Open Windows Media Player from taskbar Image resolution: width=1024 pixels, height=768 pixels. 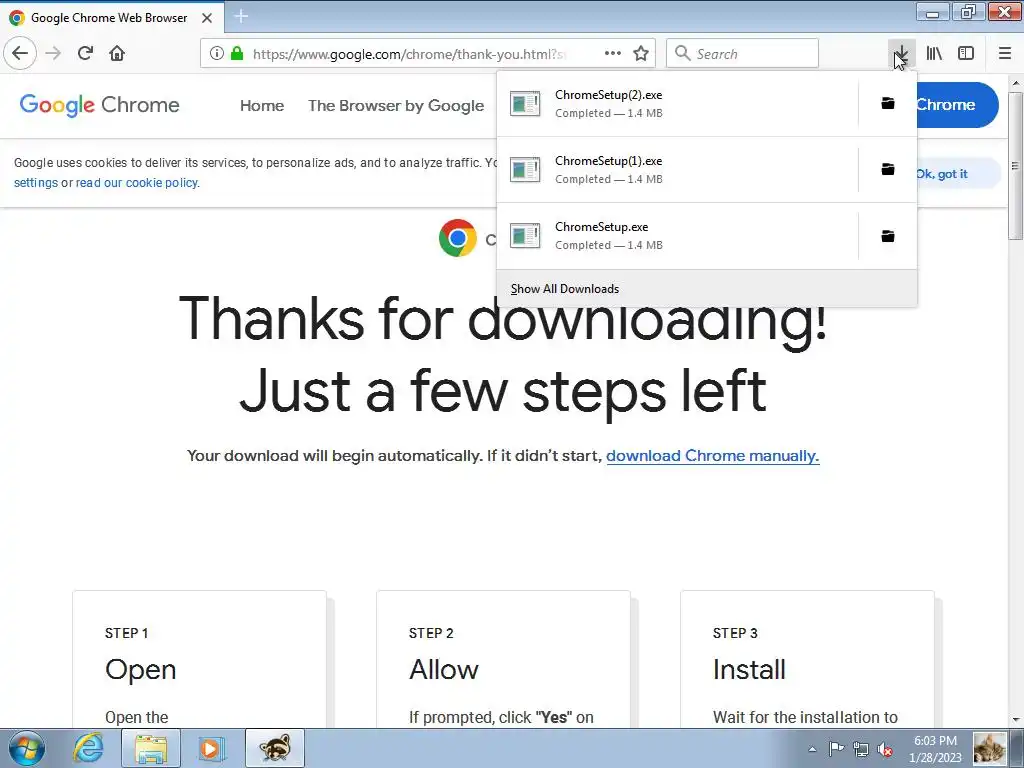click(x=211, y=748)
